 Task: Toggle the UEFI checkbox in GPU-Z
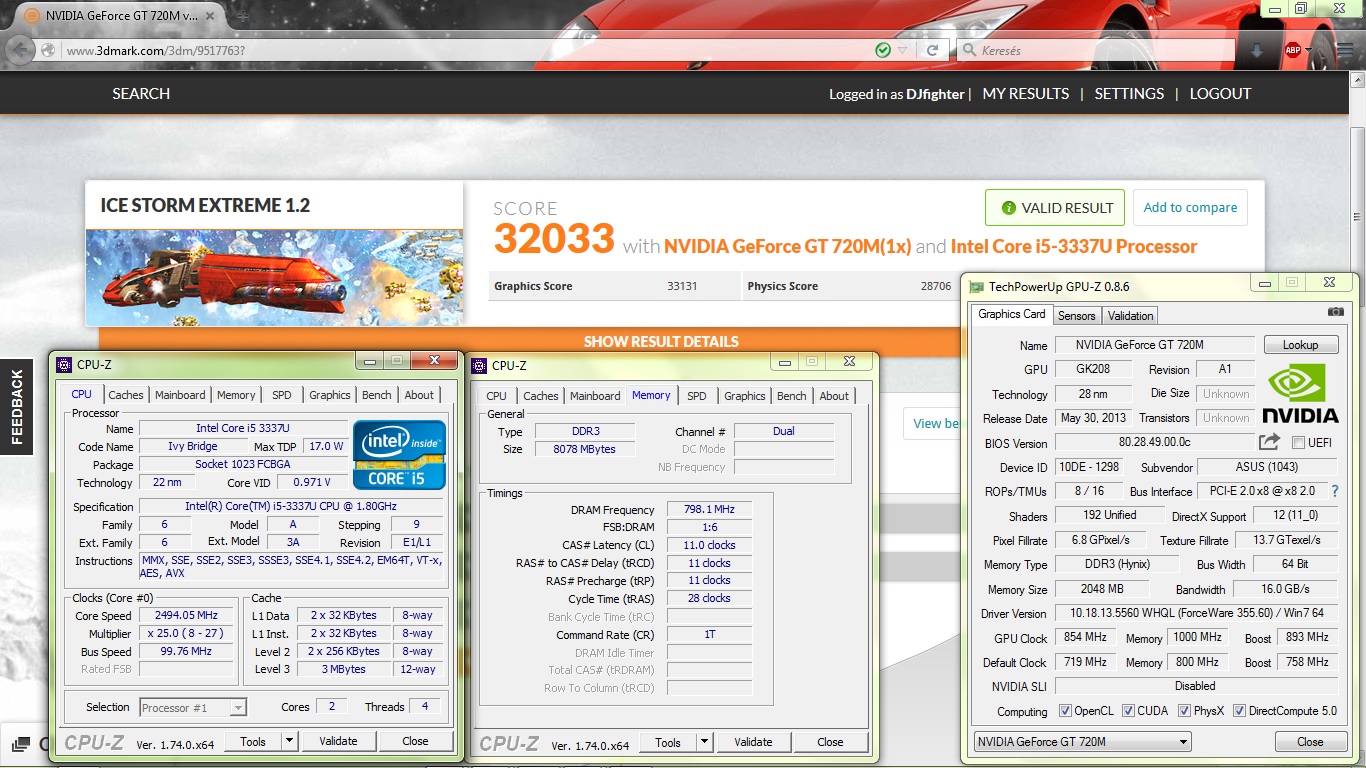(x=1298, y=442)
